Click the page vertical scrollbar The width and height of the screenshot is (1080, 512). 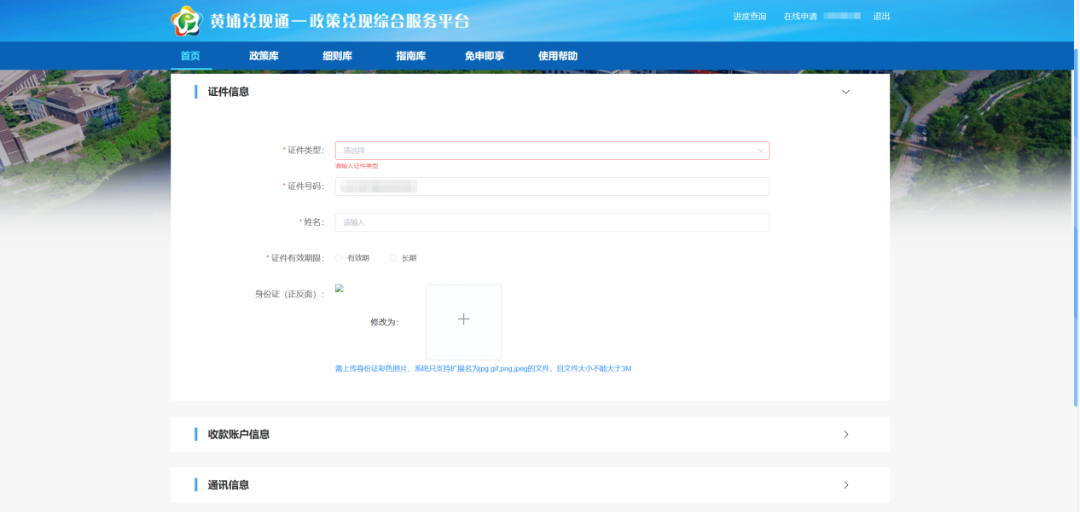(1076, 227)
